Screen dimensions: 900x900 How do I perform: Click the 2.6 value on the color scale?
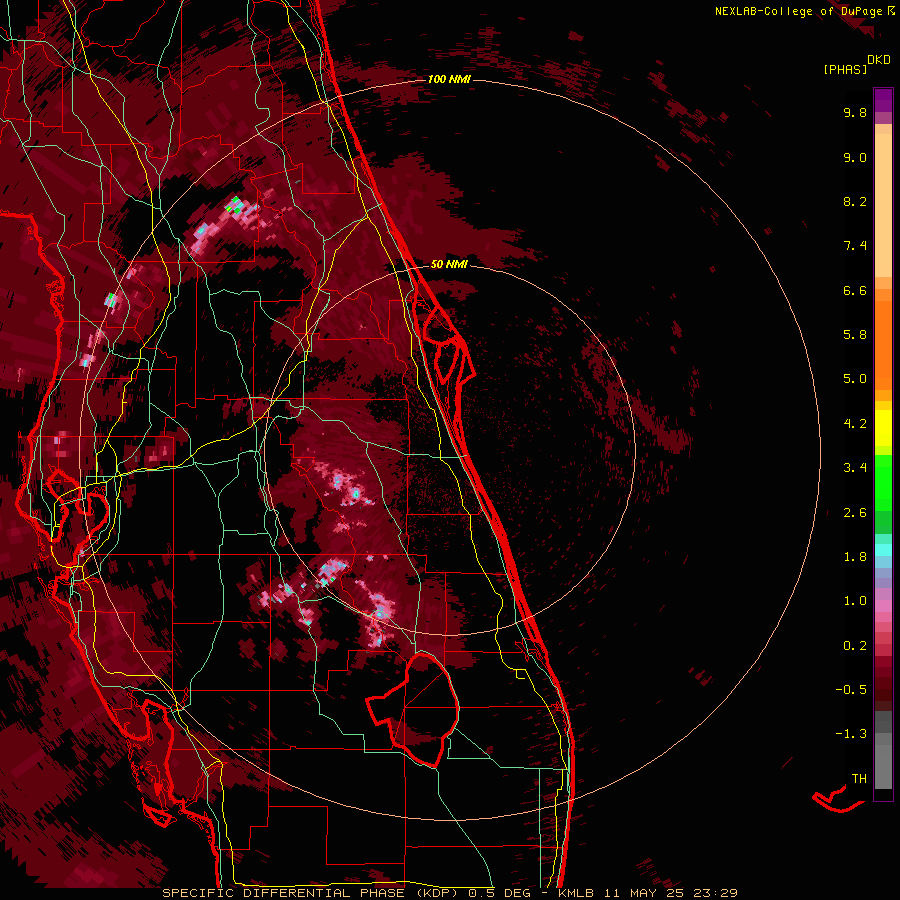click(855, 513)
